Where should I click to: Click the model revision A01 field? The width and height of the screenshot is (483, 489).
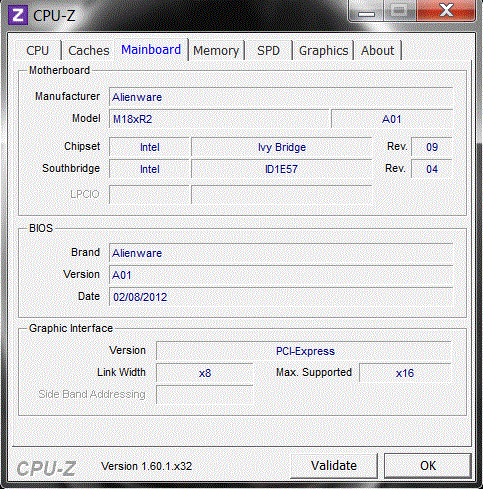(392, 119)
